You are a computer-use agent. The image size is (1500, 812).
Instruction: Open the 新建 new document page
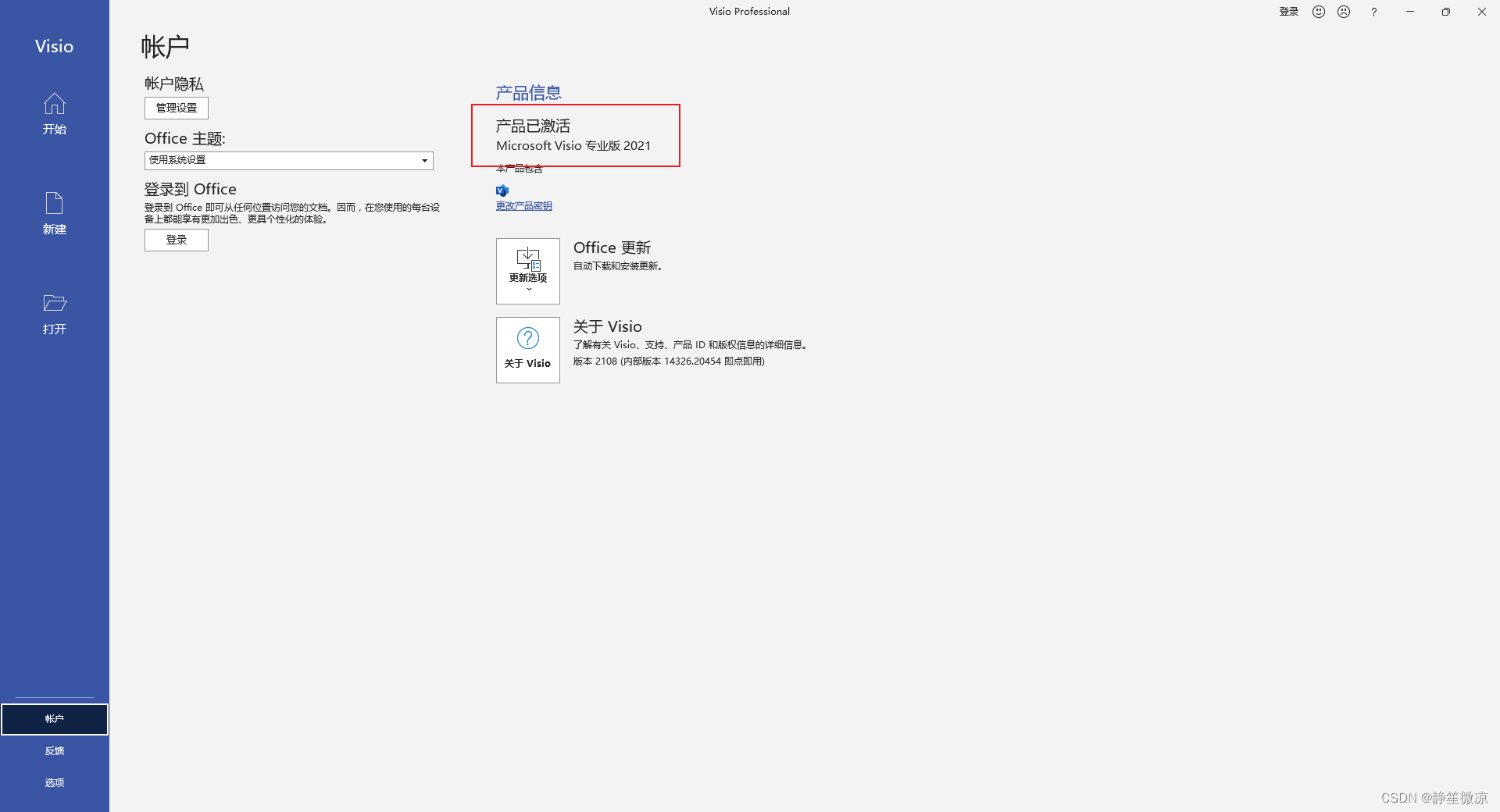(x=54, y=214)
